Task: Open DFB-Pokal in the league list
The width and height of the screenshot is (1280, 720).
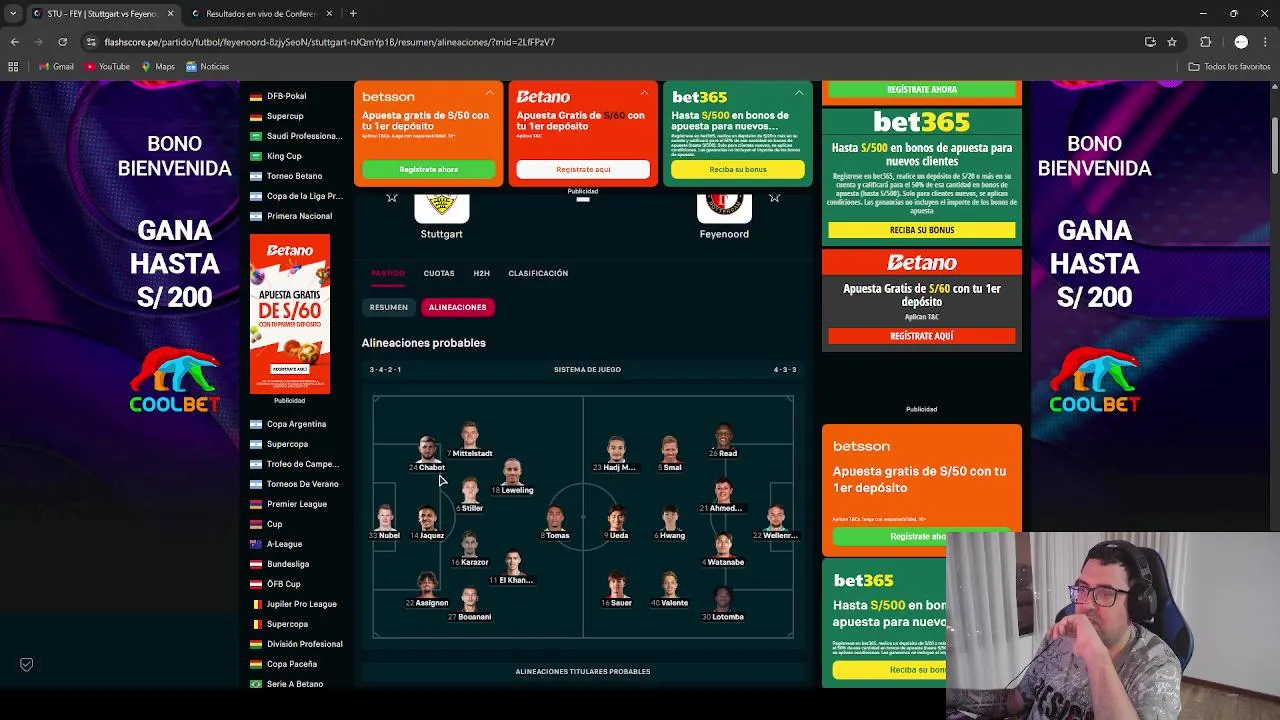Action: (286, 96)
